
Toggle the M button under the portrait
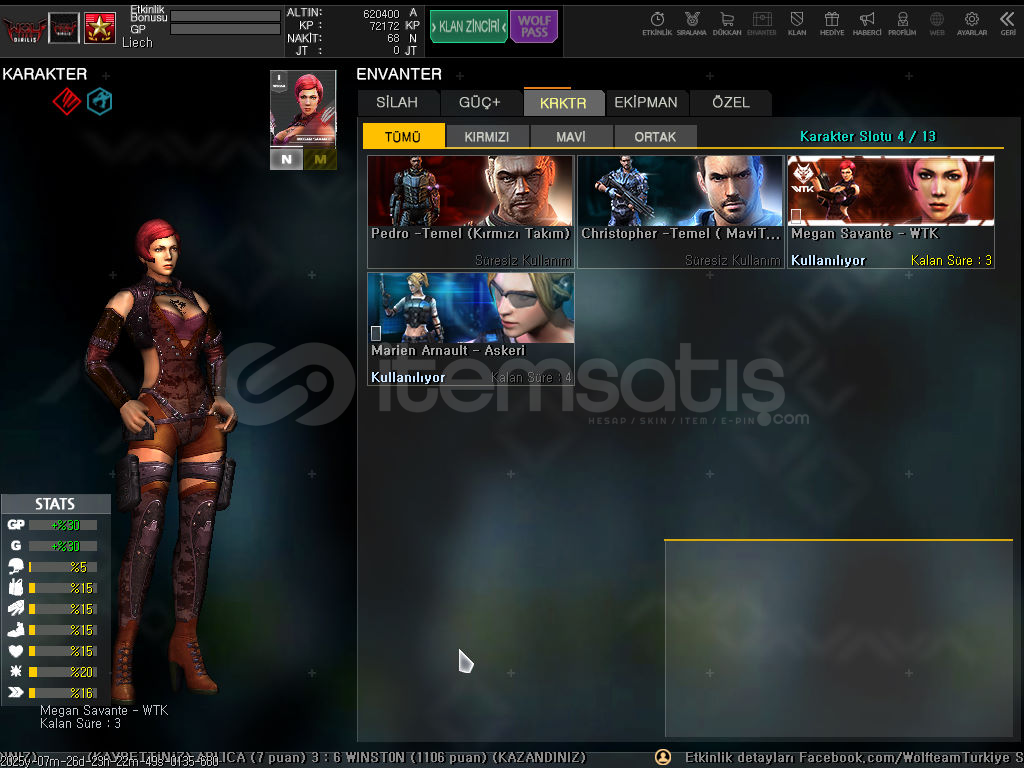pyautogui.click(x=320, y=159)
